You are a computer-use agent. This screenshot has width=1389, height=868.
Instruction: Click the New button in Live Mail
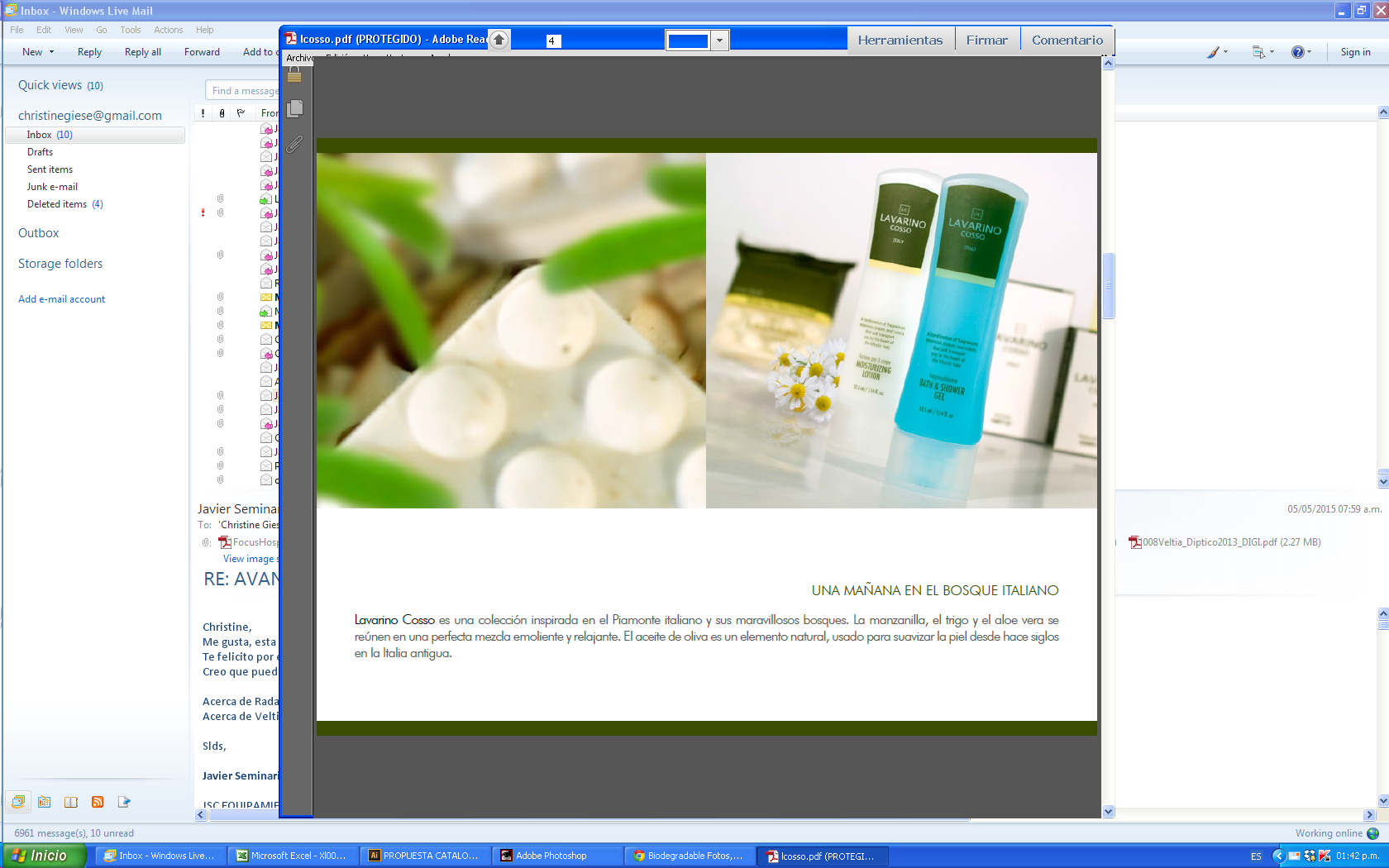point(32,52)
